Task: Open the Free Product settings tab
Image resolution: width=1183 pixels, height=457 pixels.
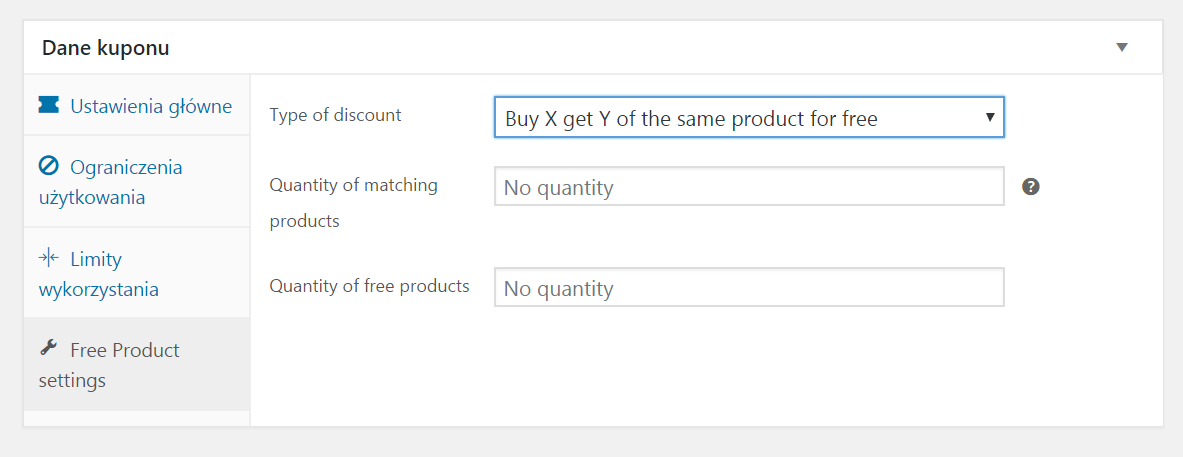Action: pyautogui.click(x=137, y=364)
